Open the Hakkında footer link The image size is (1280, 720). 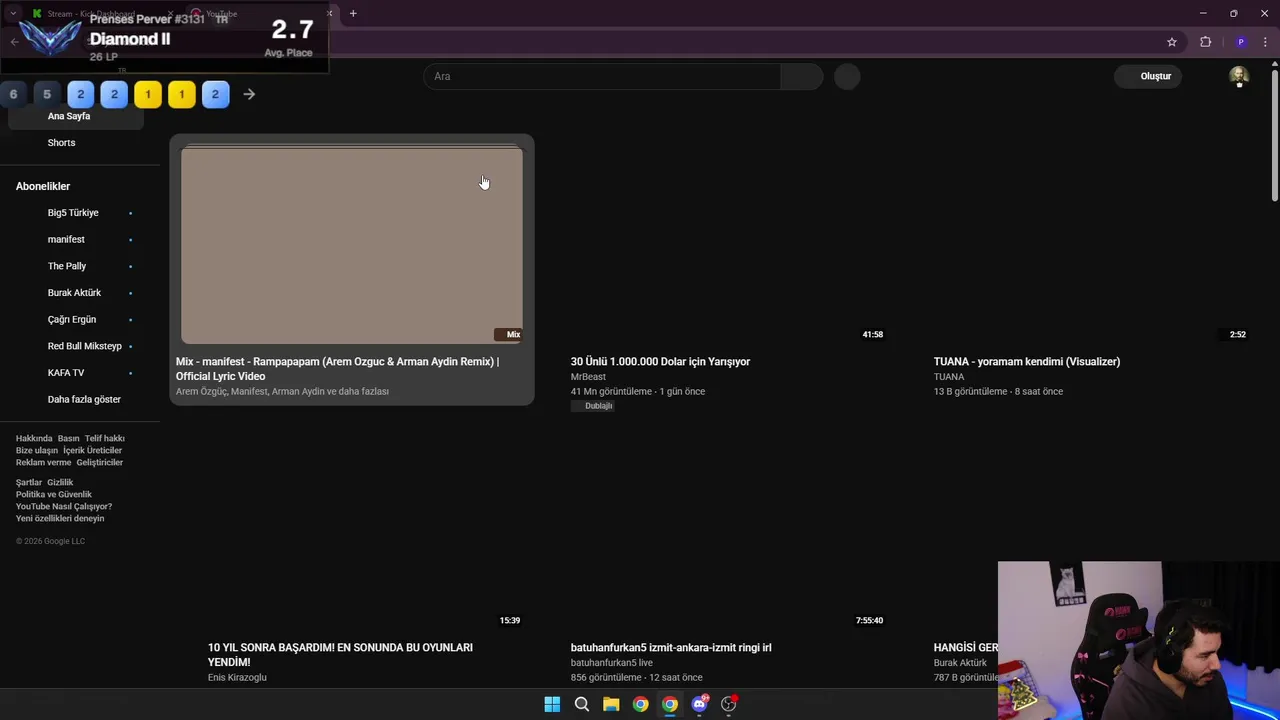tap(34, 438)
